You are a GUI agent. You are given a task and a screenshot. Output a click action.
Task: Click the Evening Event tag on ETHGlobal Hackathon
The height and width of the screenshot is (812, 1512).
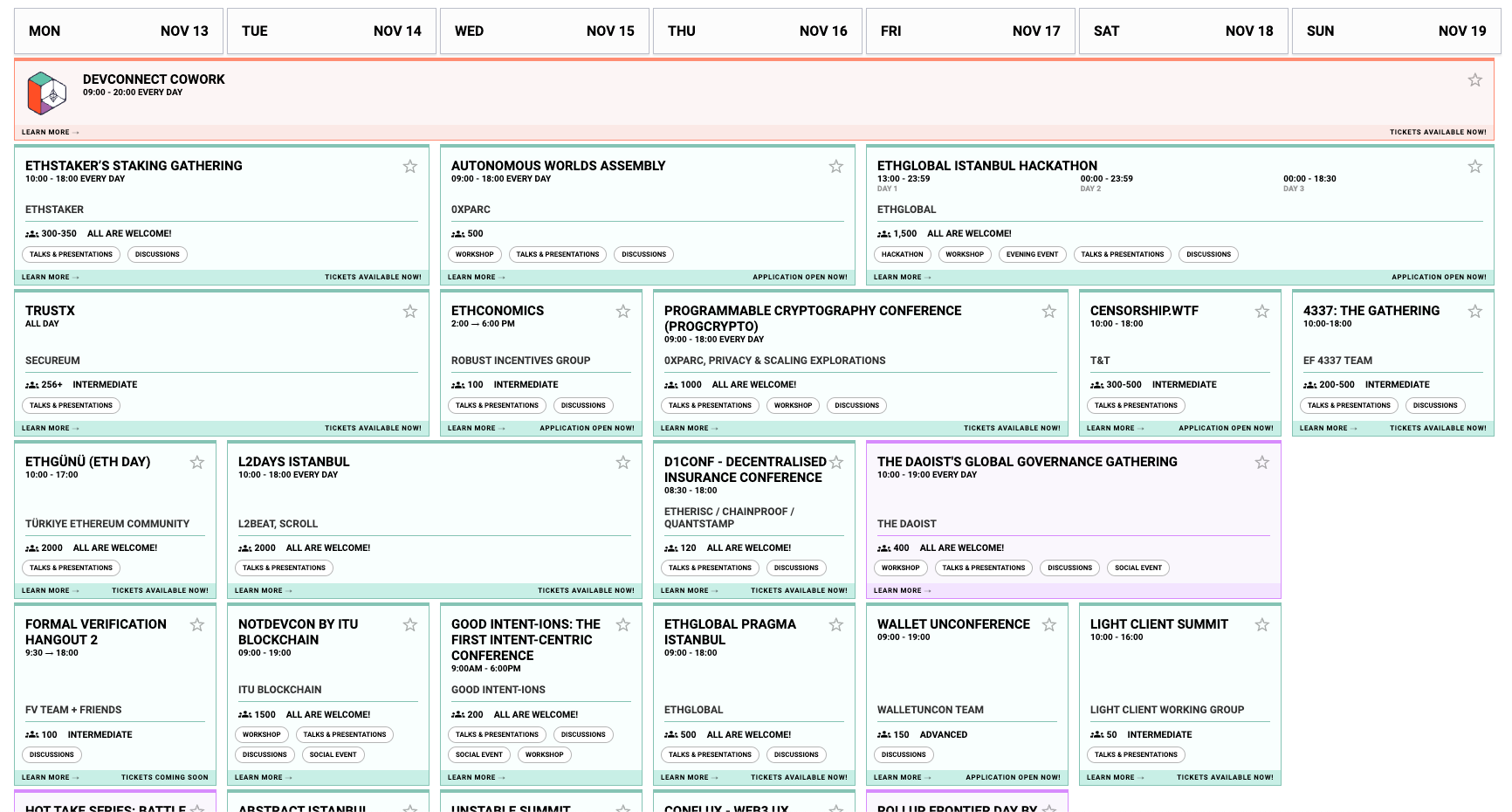point(1032,255)
